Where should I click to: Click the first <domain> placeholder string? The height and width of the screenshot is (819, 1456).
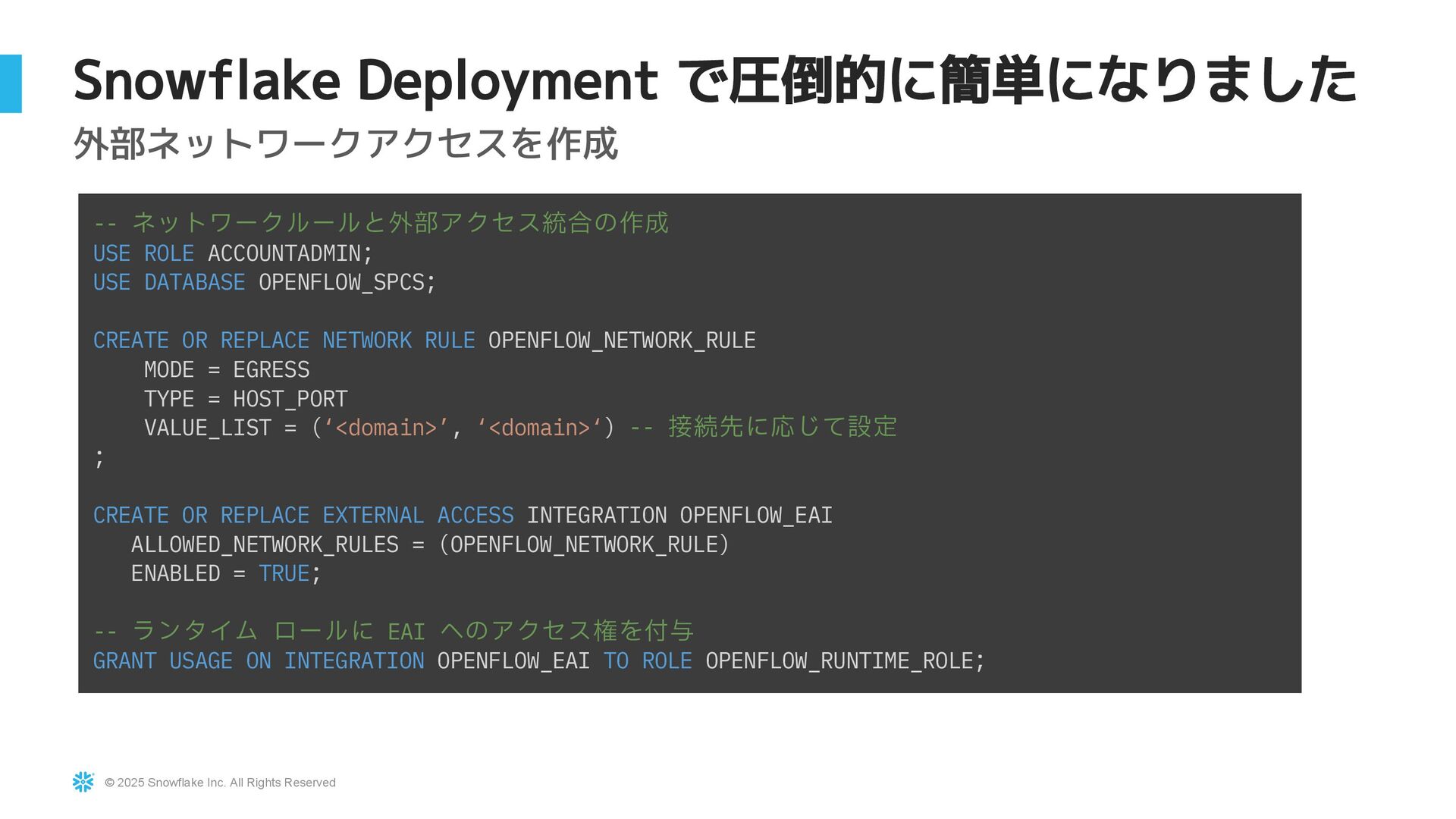point(386,428)
